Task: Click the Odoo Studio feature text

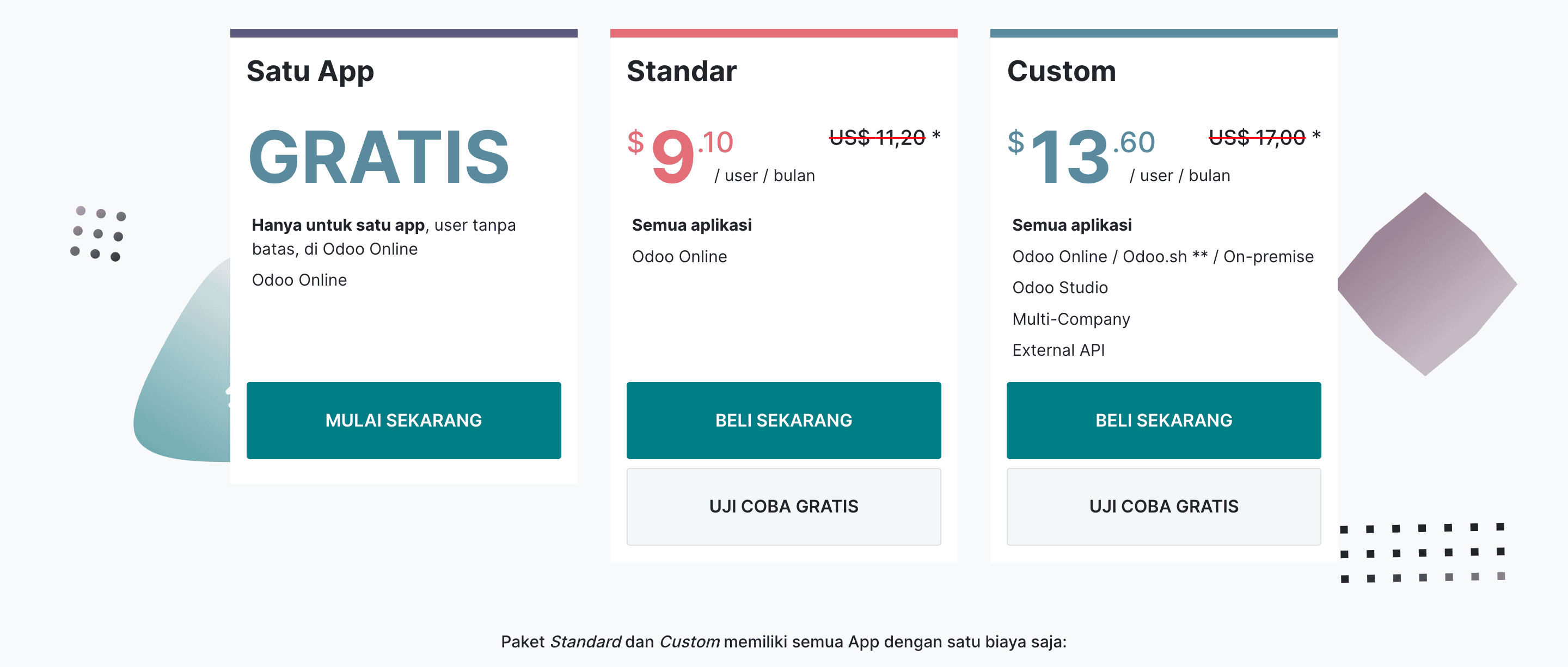Action: pos(1059,288)
